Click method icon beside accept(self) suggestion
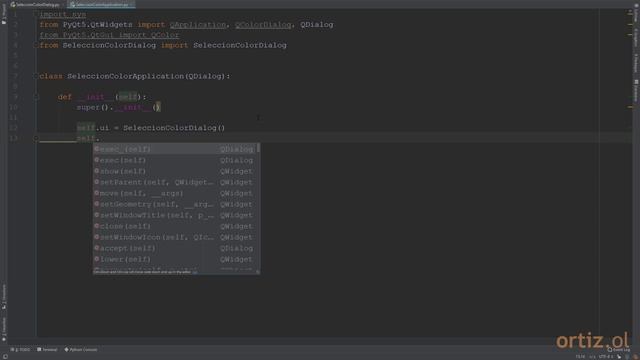The height and width of the screenshot is (360, 640). tap(97, 248)
